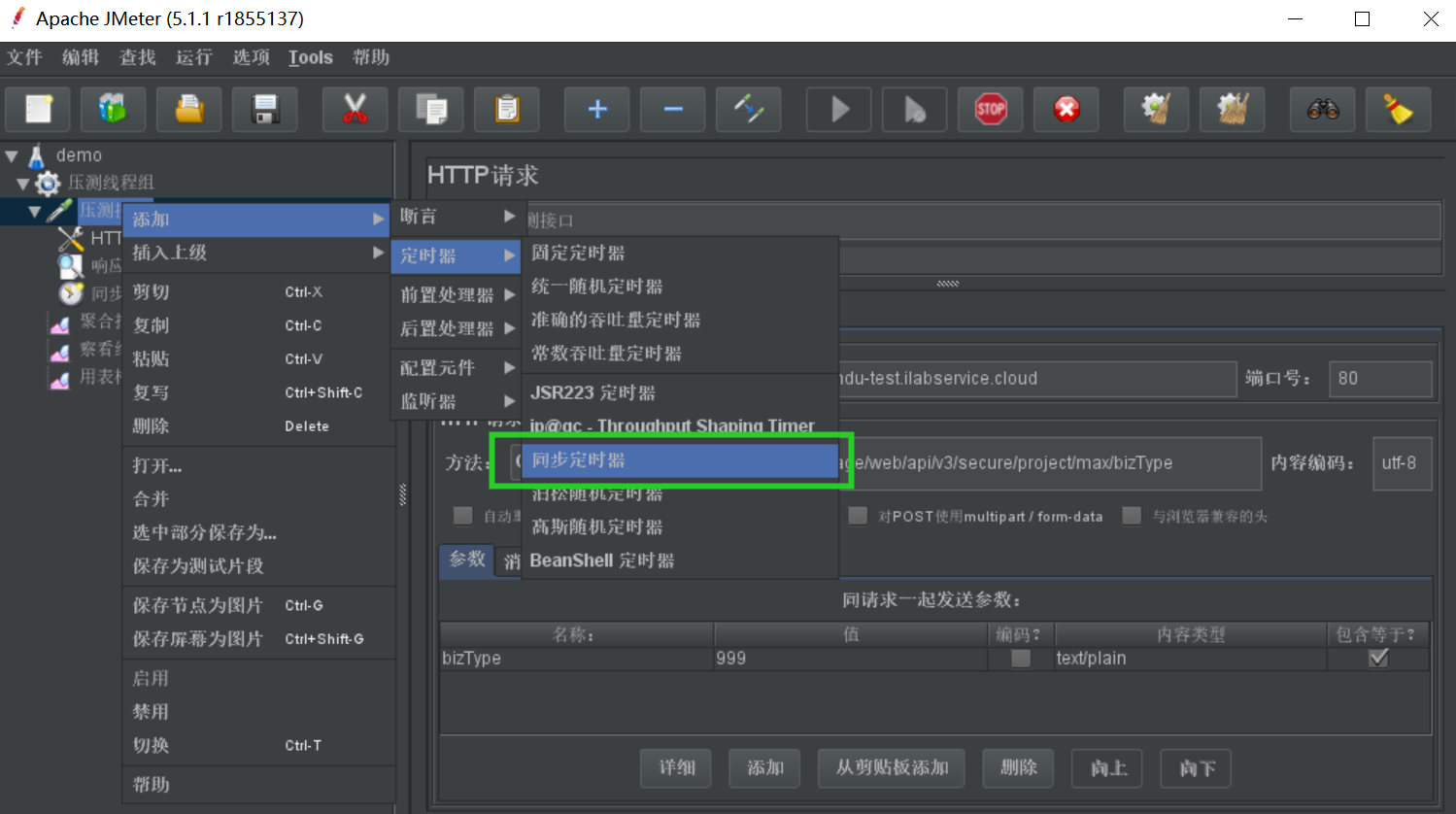Click the binoculars Search icon
This screenshot has width=1456, height=814.
(x=1323, y=109)
